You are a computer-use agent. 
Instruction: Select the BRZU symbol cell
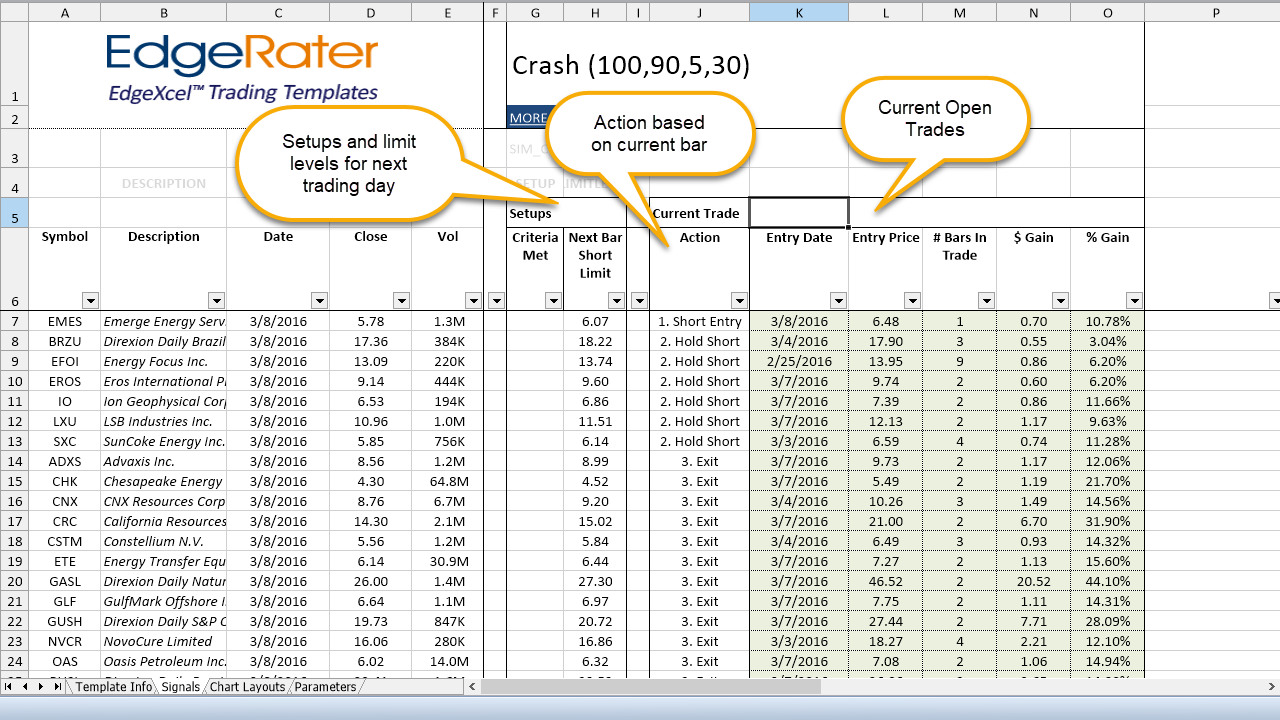click(x=65, y=341)
